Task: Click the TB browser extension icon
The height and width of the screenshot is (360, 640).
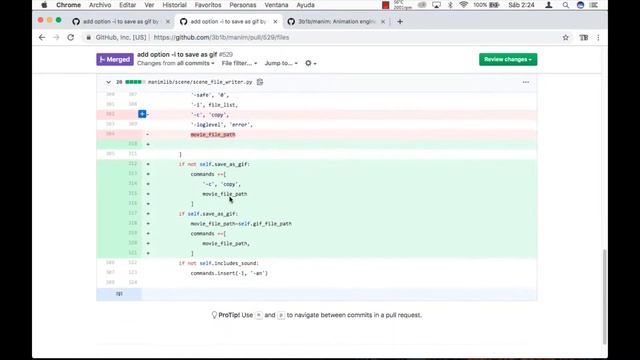Action: coord(584,37)
